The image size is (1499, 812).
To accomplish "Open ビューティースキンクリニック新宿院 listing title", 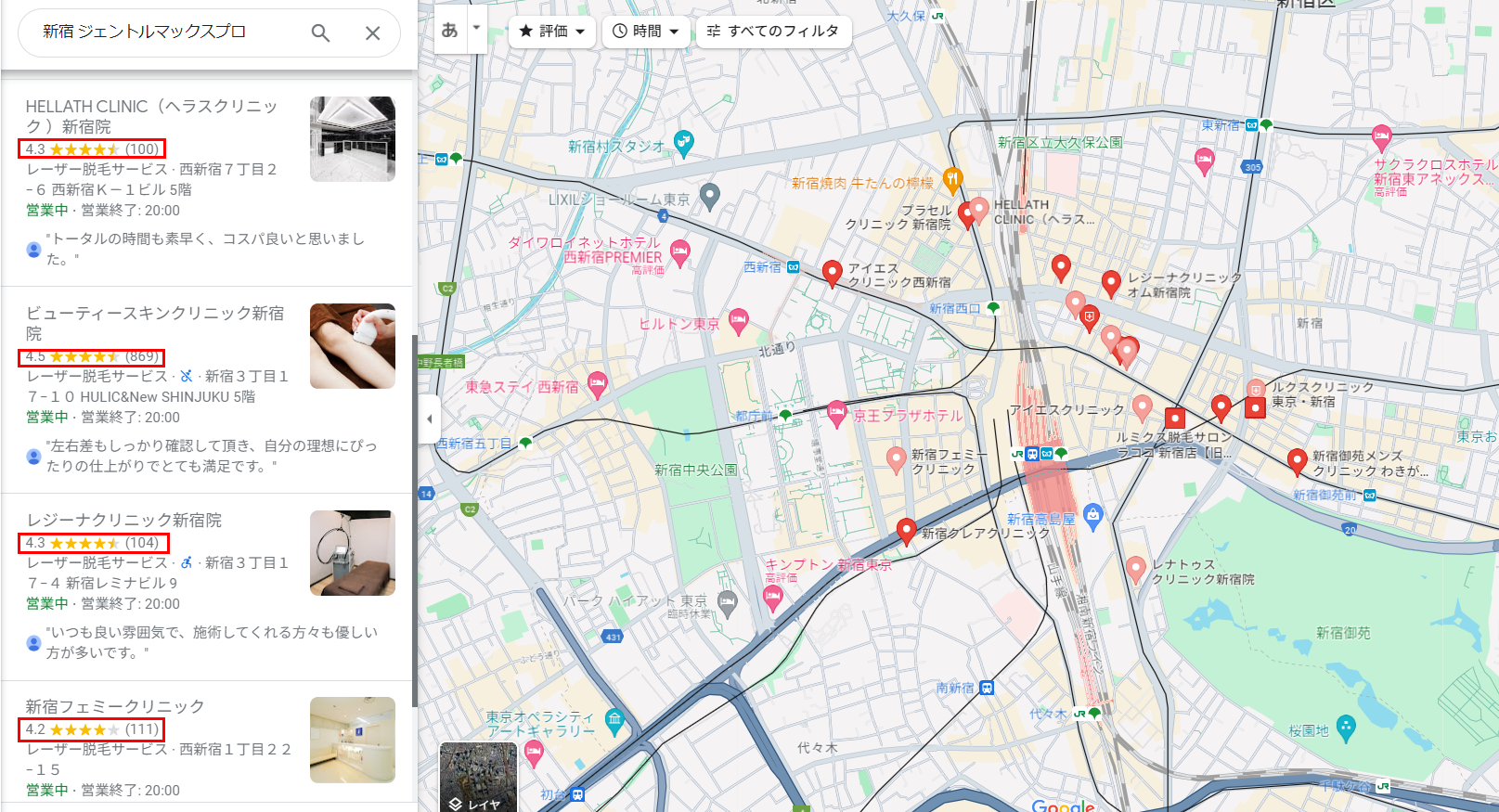I will tap(155, 323).
